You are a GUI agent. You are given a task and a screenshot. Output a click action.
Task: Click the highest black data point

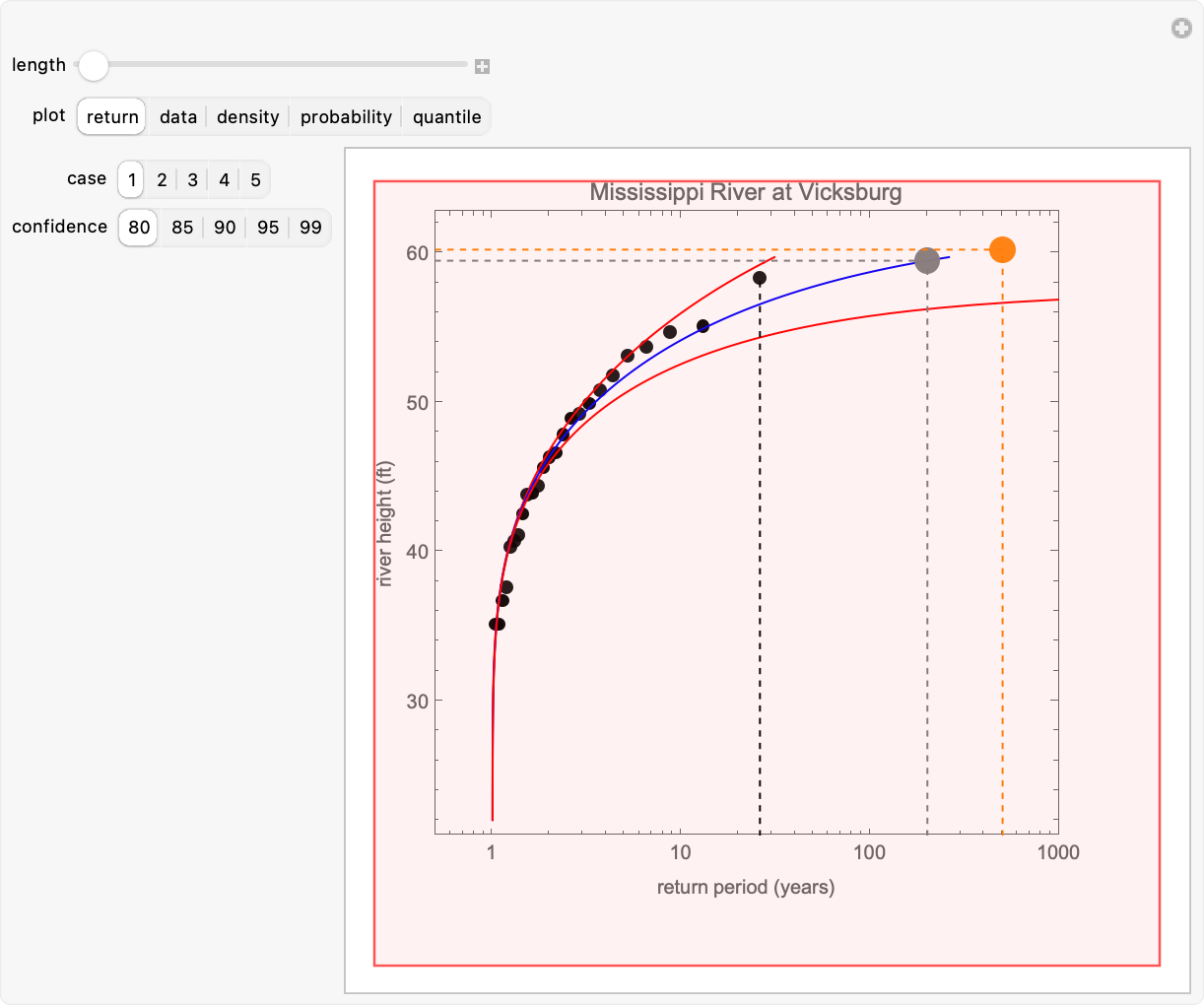760,278
